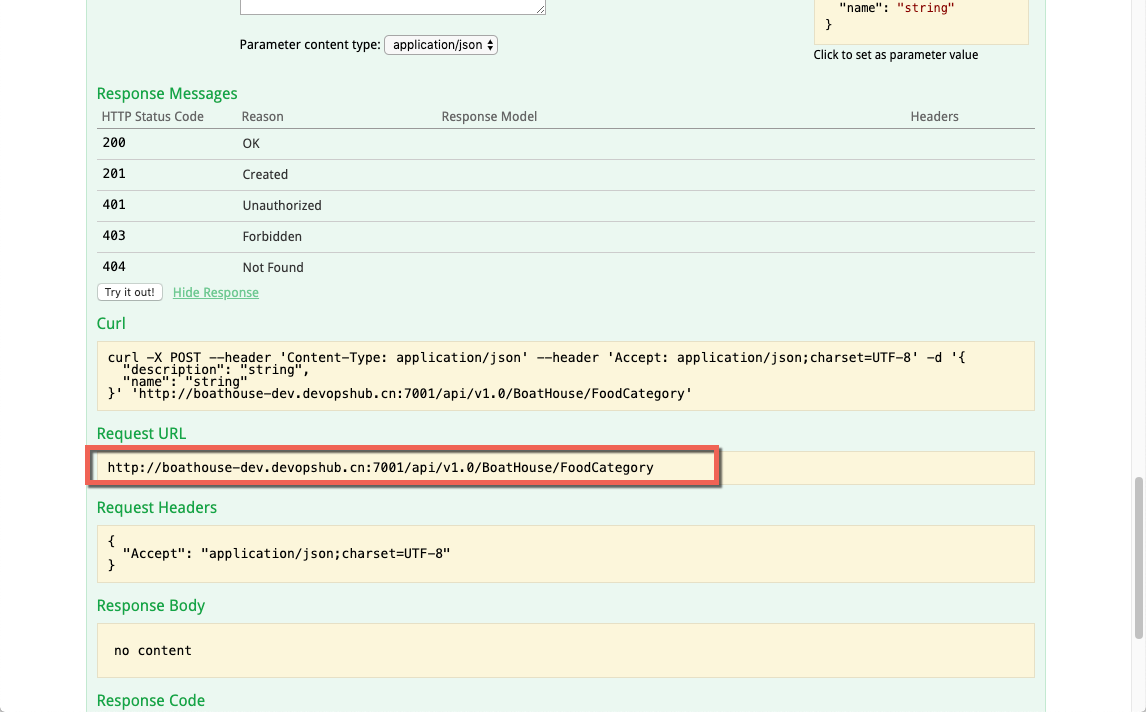Select the Request URL text box

(x=566, y=468)
